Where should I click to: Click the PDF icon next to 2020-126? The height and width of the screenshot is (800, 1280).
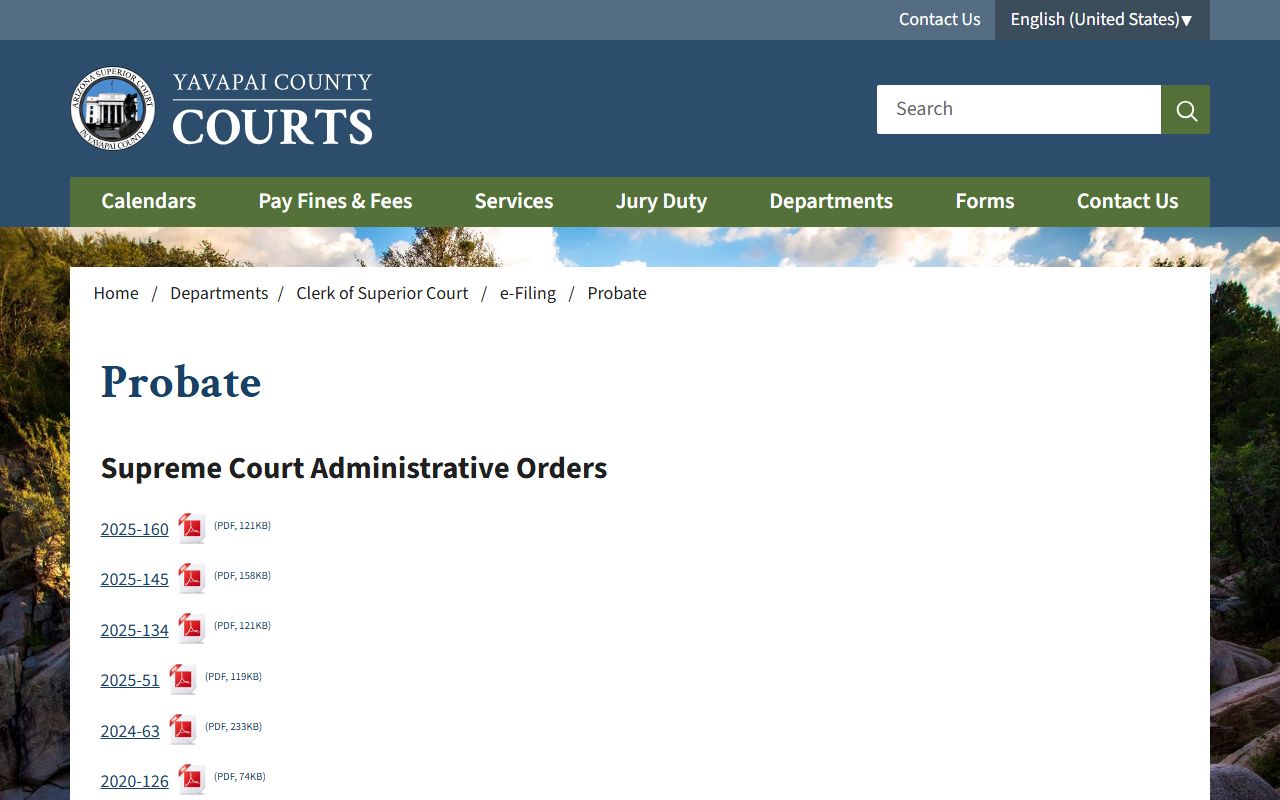coord(191,779)
